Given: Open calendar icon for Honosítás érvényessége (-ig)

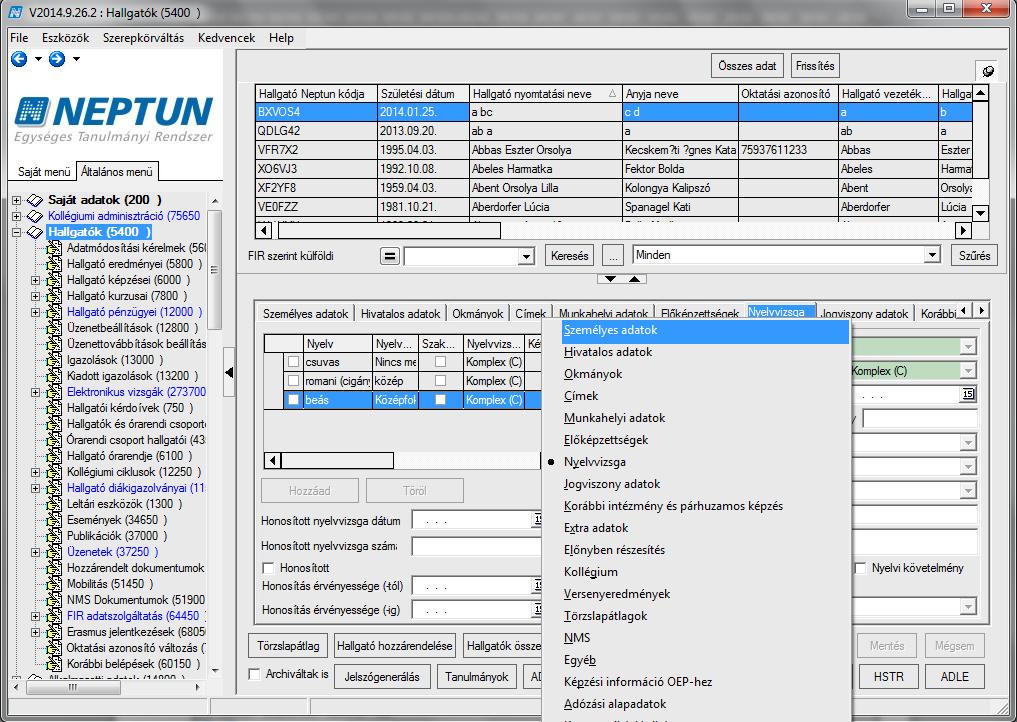Looking at the screenshot, I should (537, 610).
